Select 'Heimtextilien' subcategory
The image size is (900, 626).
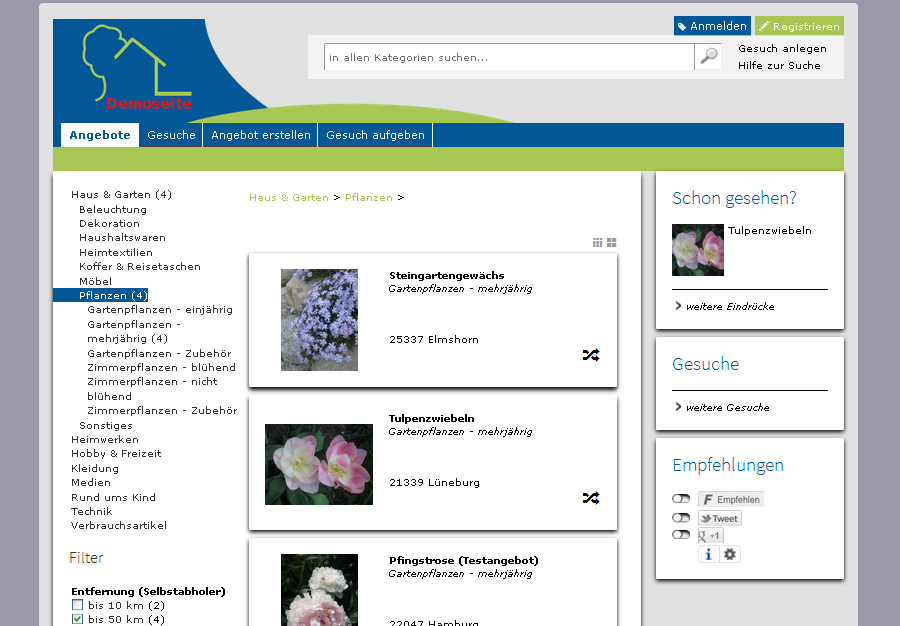point(116,252)
